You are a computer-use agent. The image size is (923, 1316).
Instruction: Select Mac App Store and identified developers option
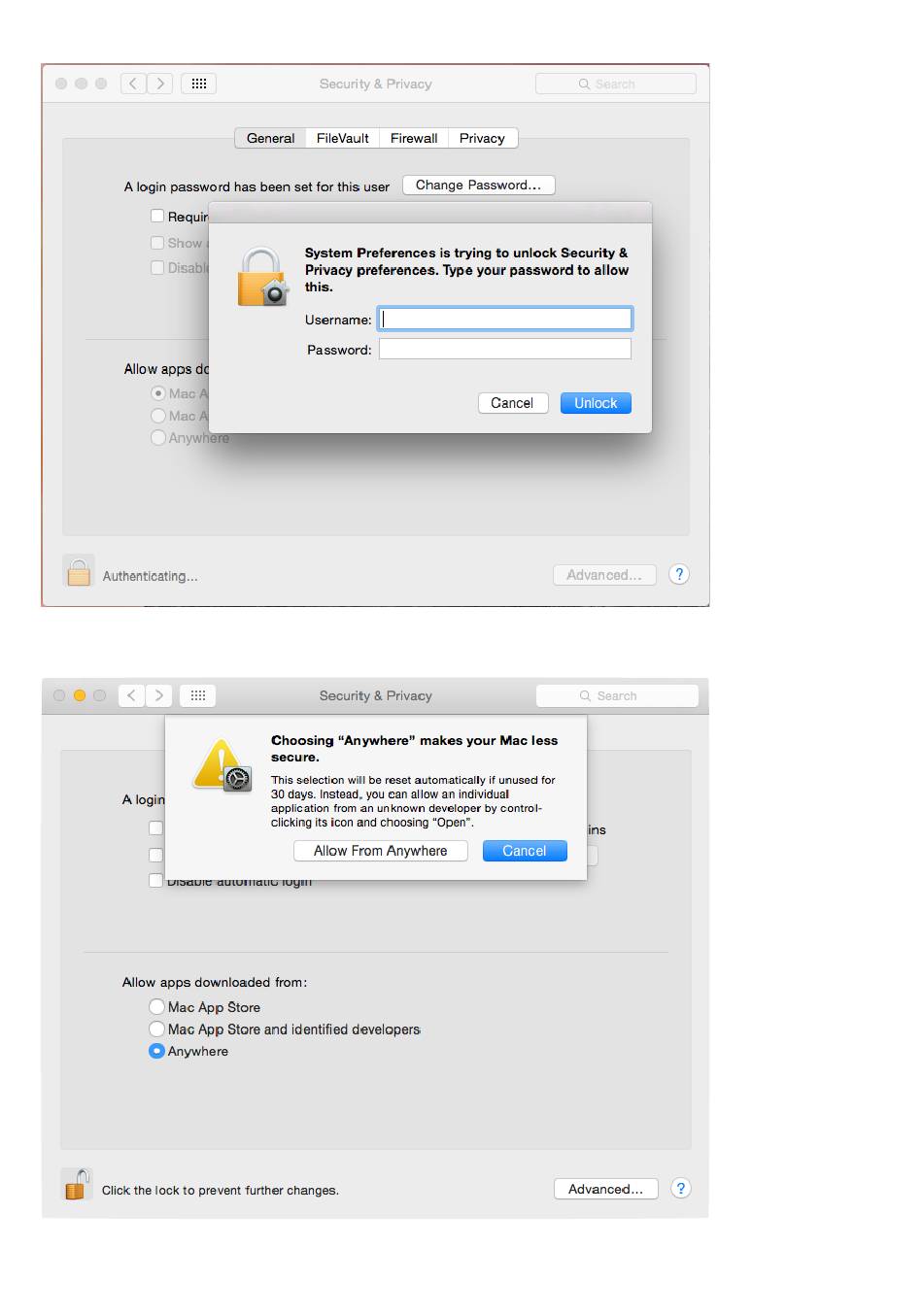[x=156, y=1029]
